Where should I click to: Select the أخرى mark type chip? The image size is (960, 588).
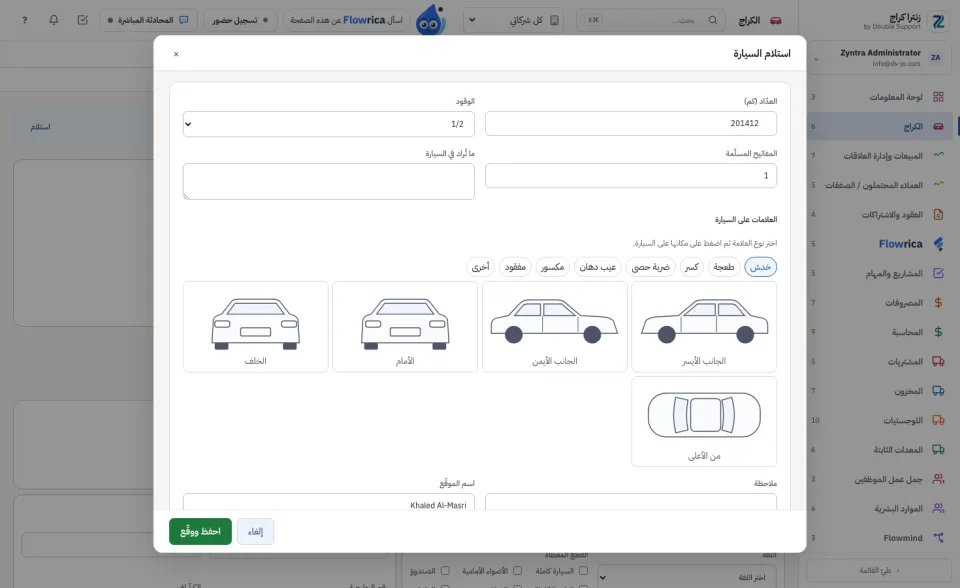click(x=481, y=267)
